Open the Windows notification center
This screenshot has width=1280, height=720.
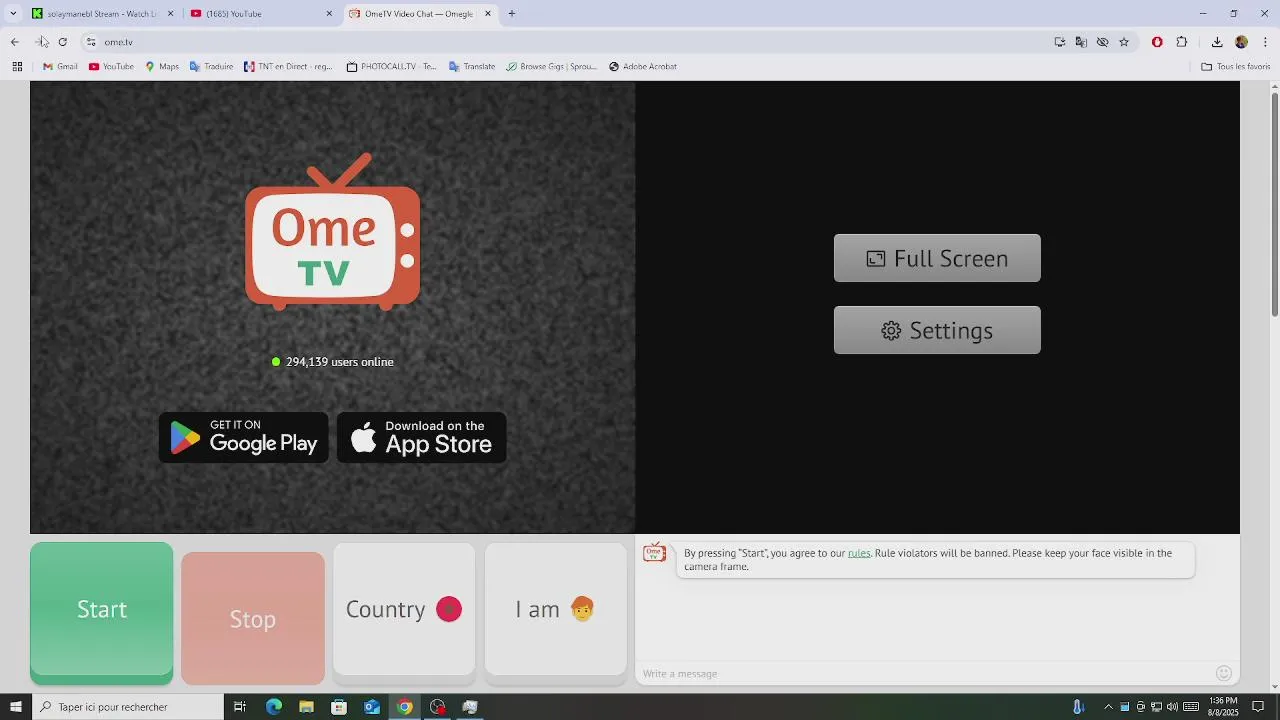point(1259,707)
